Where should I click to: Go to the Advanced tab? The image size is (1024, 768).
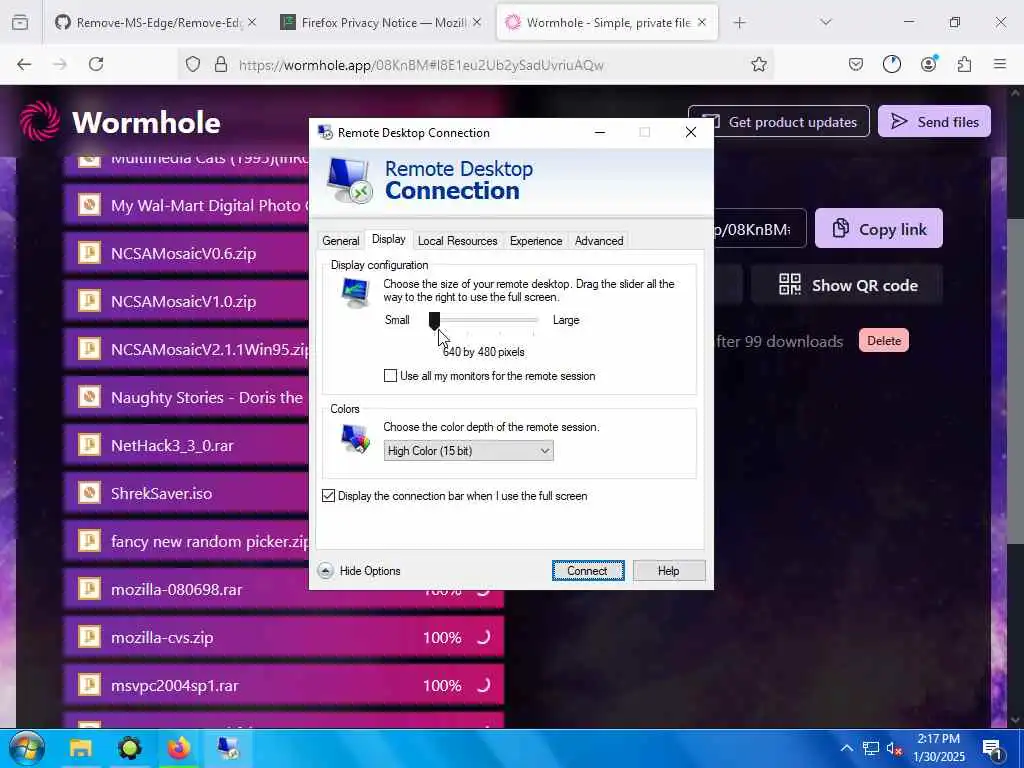pyautogui.click(x=599, y=240)
